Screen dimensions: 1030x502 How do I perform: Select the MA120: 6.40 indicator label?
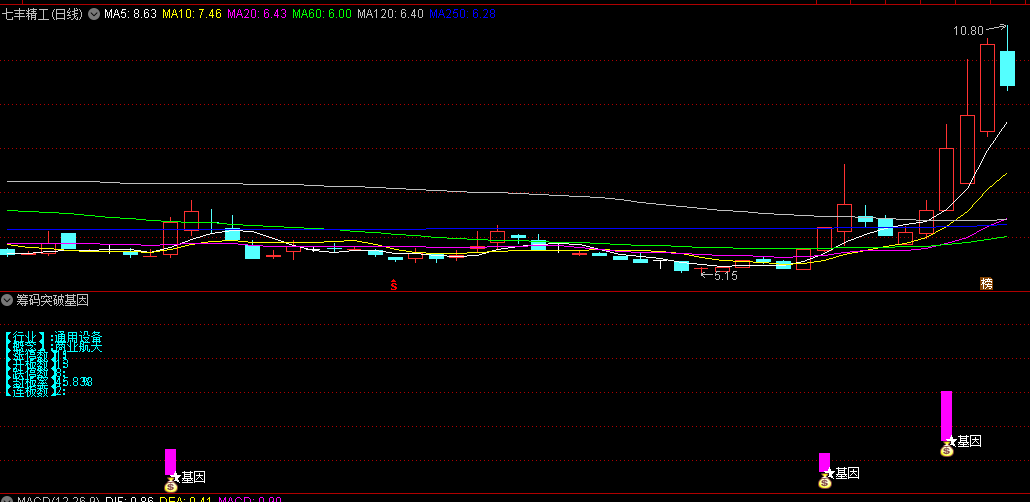(x=390, y=14)
